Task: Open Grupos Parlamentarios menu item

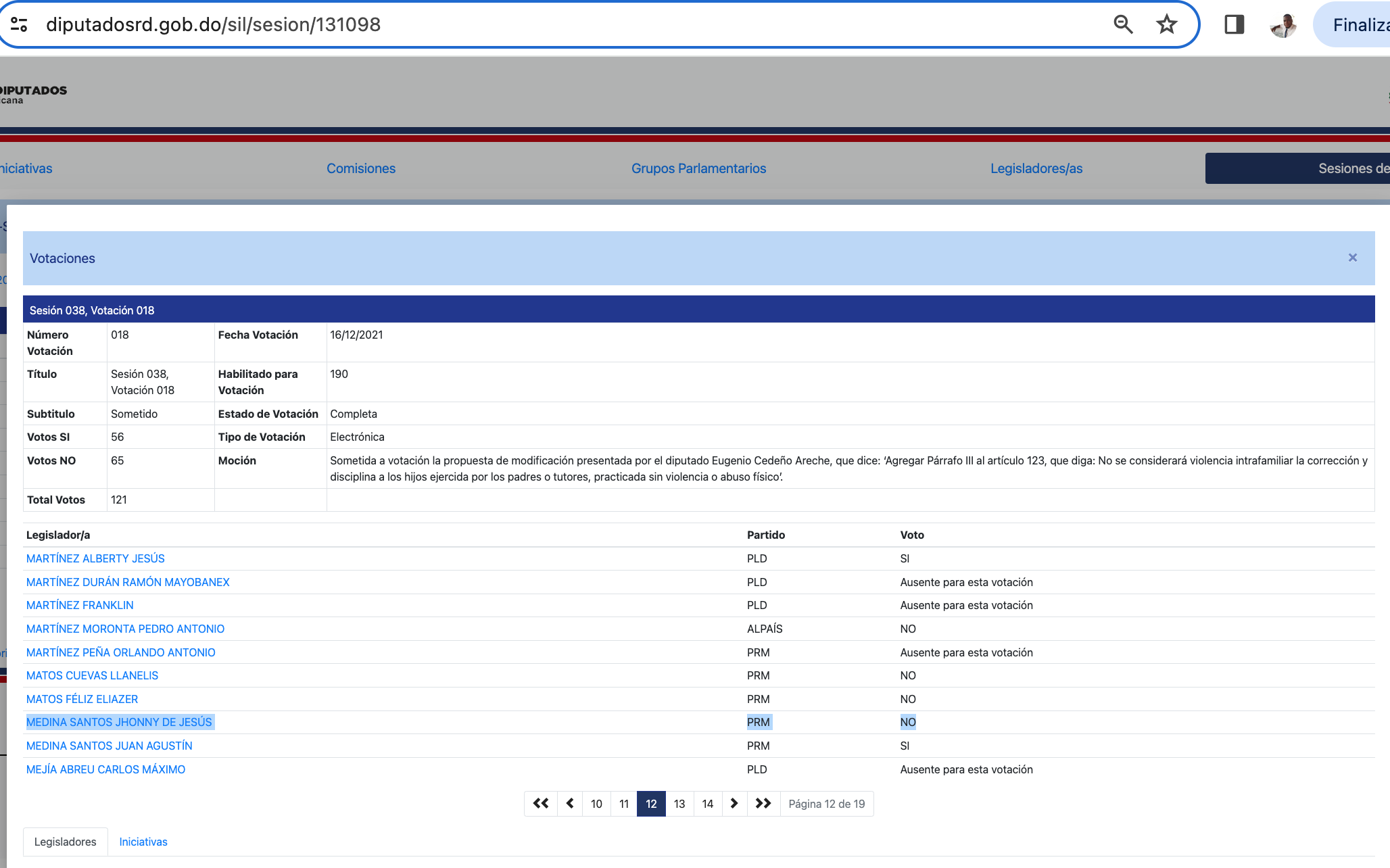Action: pos(698,168)
